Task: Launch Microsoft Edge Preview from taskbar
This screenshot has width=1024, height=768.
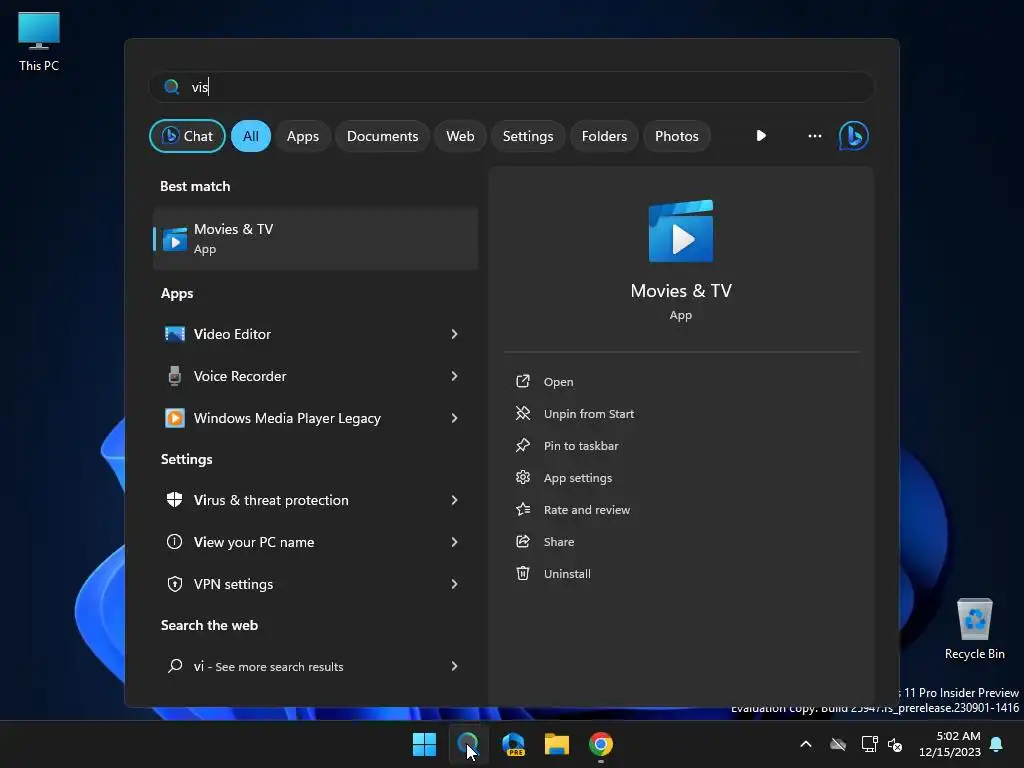Action: (513, 744)
